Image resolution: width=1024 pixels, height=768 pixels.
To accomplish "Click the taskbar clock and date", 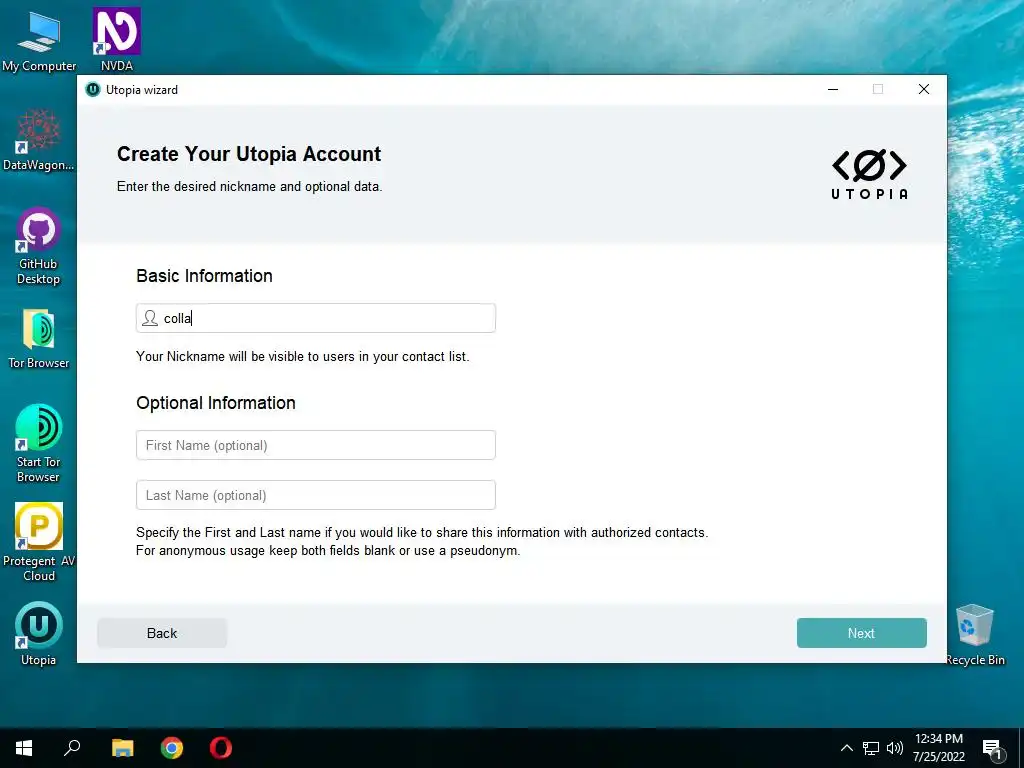I will pyautogui.click(x=938, y=748).
